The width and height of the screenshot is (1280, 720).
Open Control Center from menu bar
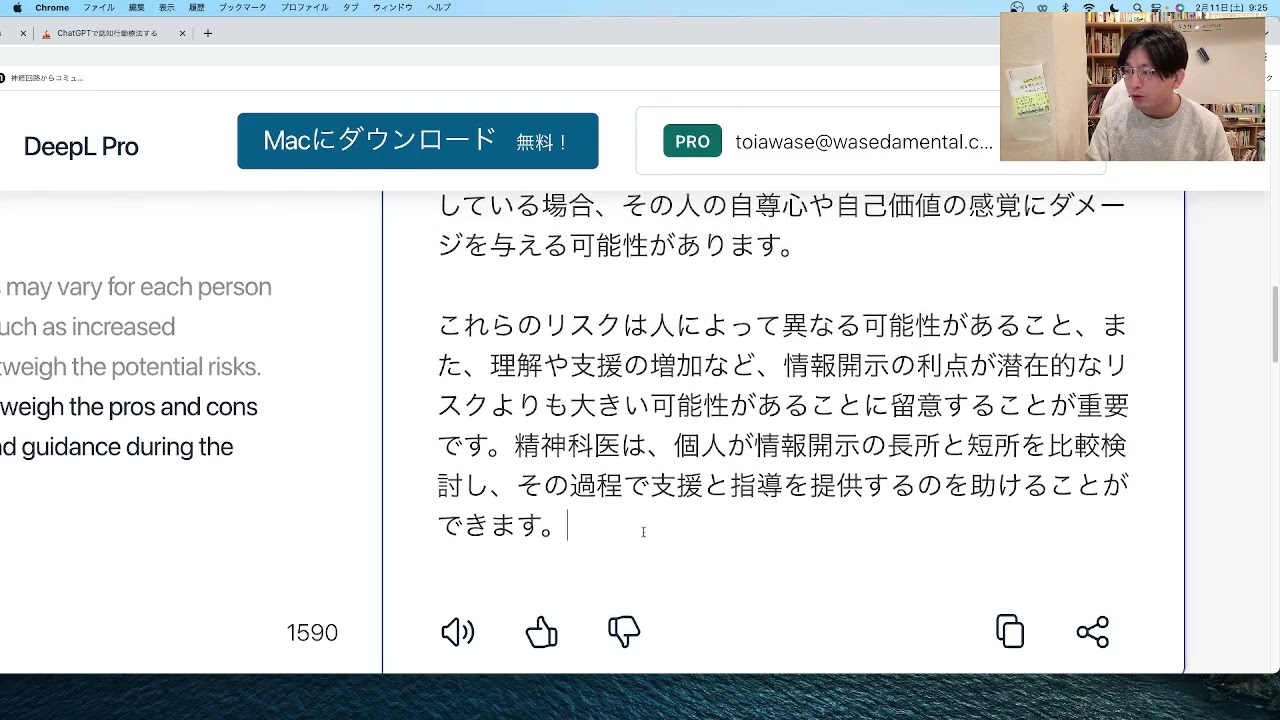tap(1157, 8)
